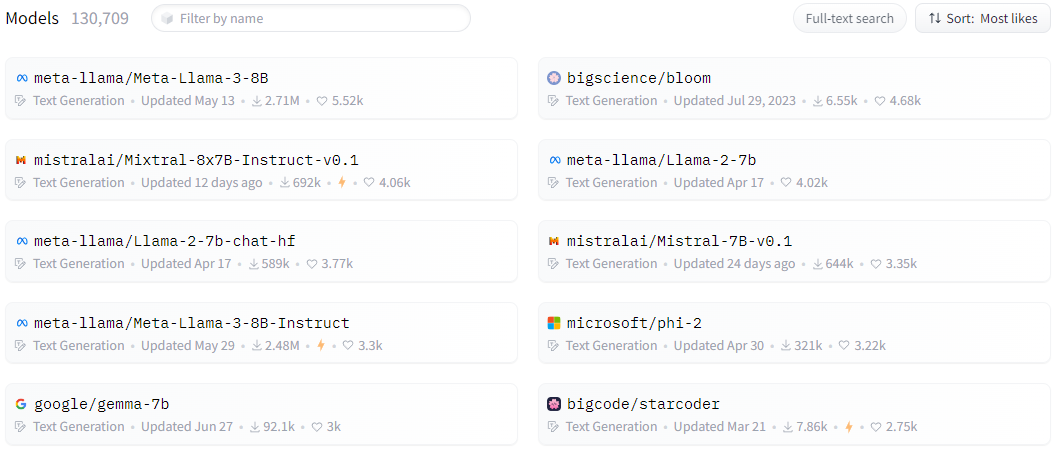Viewport: 1056px width, 454px height.
Task: Click the Mistral logo beside Mixtral-8x7B-Instruct-v0.1
Action: (21, 160)
